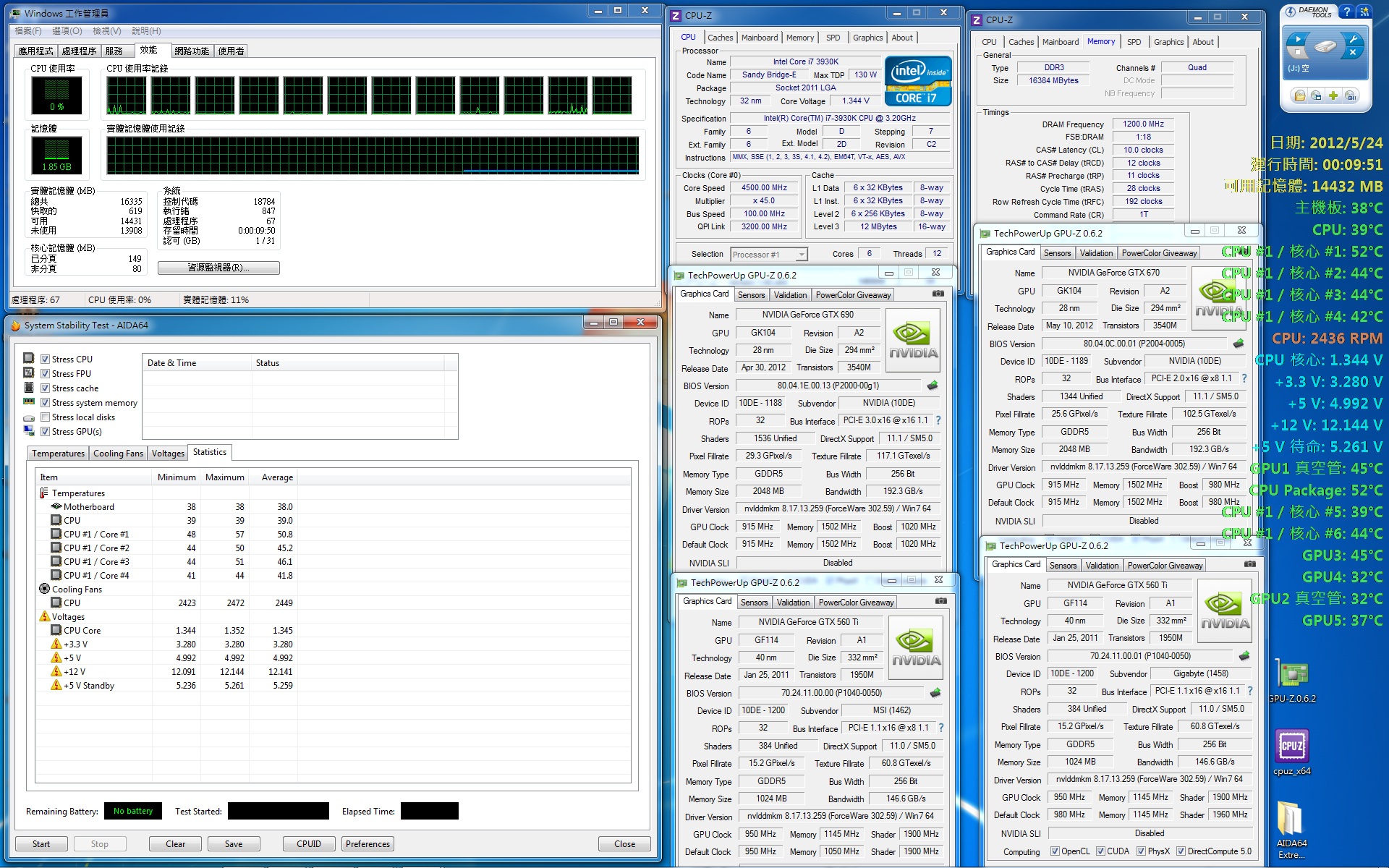The width and height of the screenshot is (1389, 868).
Task: Switch to Caches tab in left CPU-Z window
Action: point(720,38)
